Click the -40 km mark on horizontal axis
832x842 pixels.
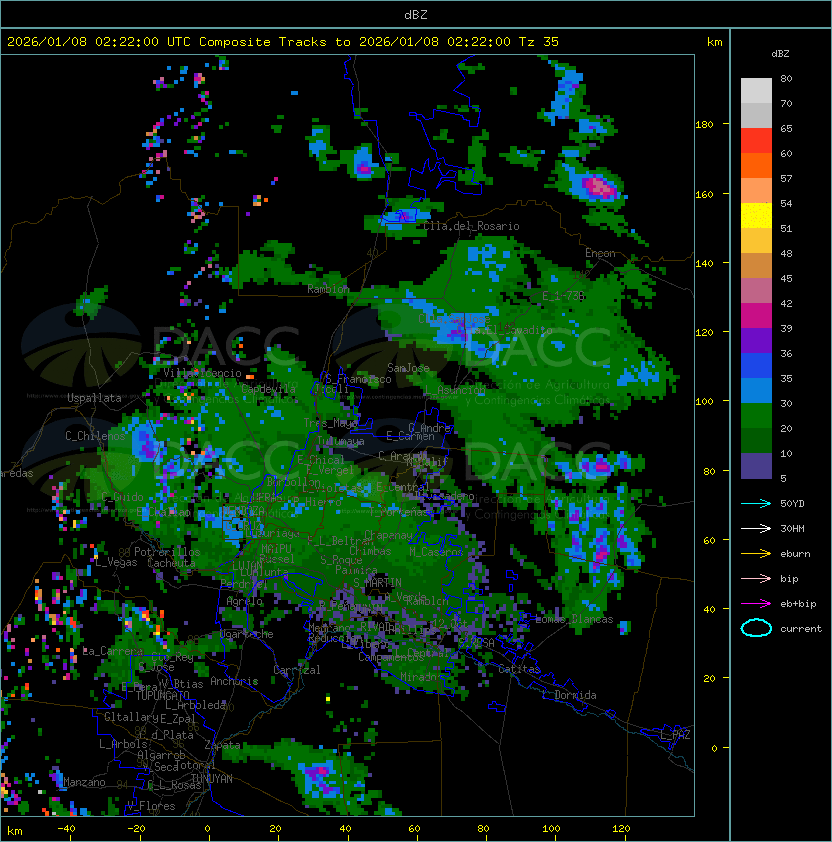click(66, 829)
